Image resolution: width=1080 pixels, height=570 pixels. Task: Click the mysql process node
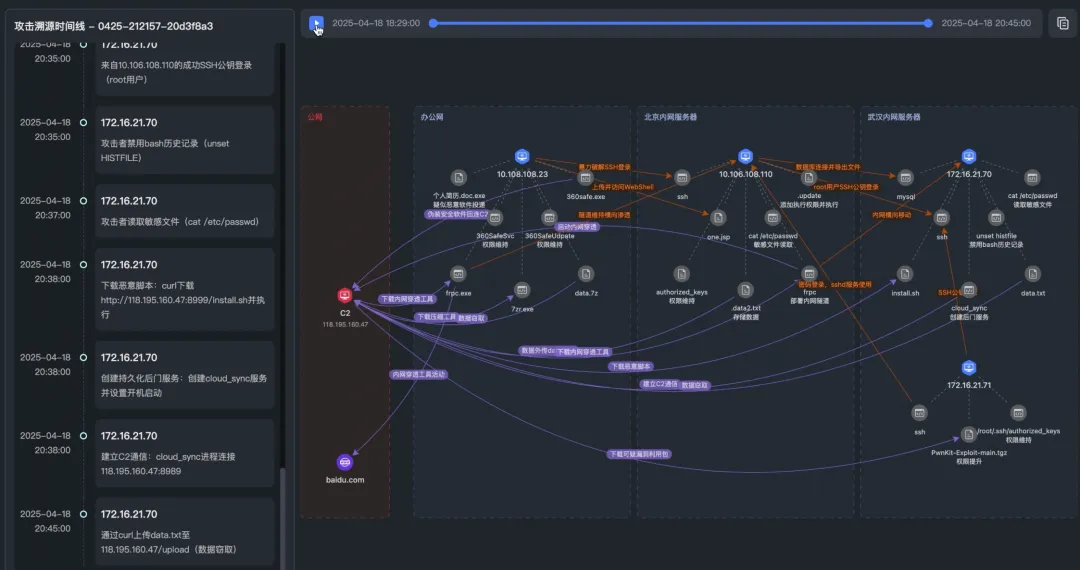point(905,178)
